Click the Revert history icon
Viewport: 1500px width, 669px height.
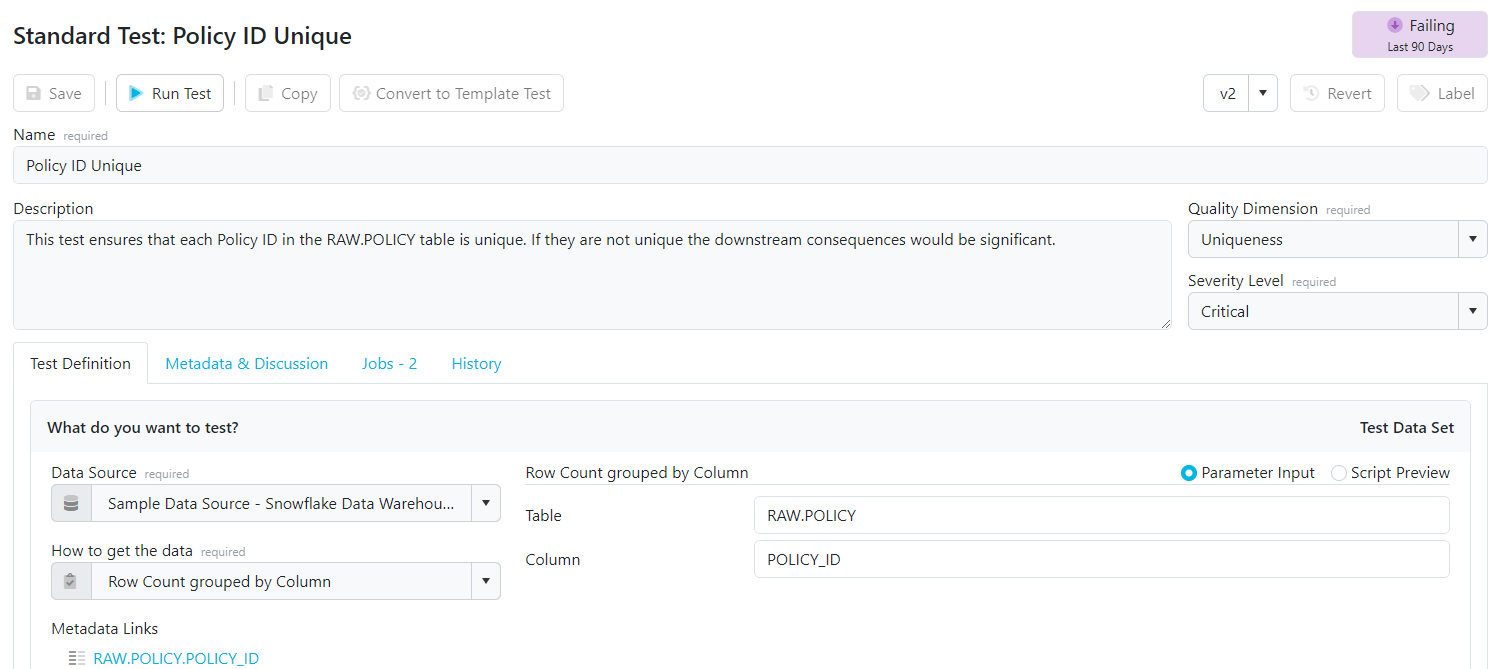1311,93
